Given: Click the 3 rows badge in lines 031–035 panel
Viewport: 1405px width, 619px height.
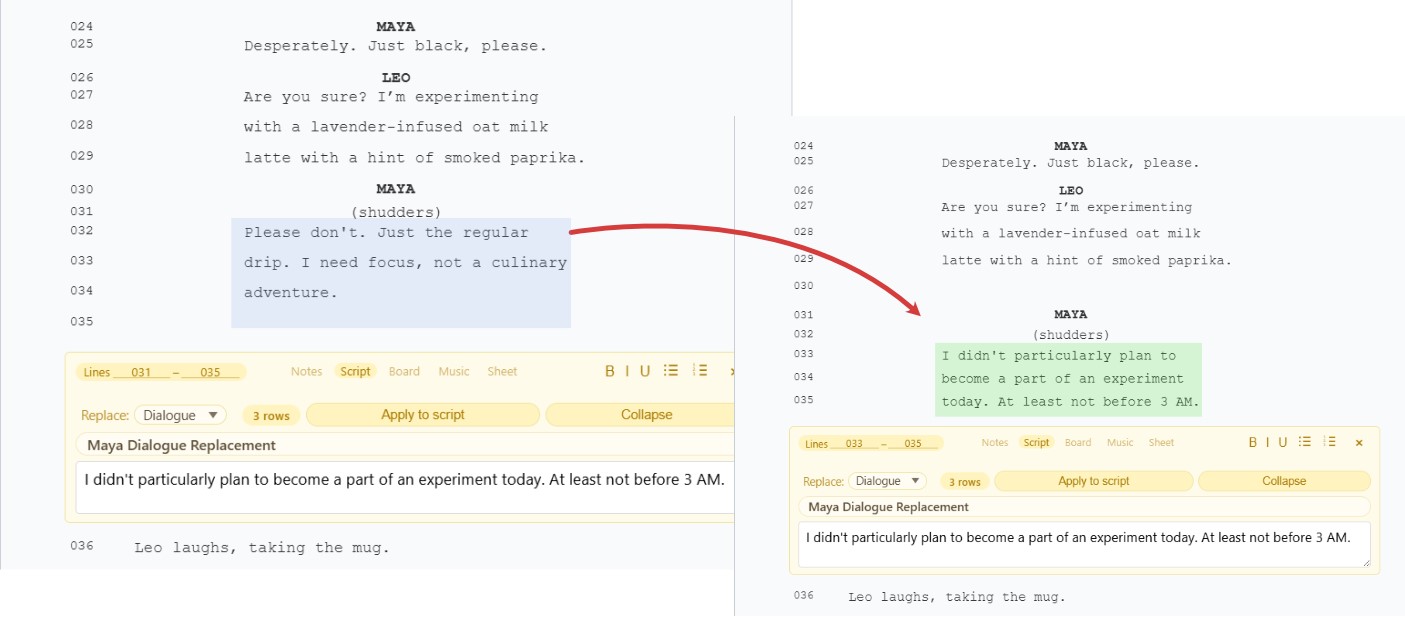Looking at the screenshot, I should (270, 416).
